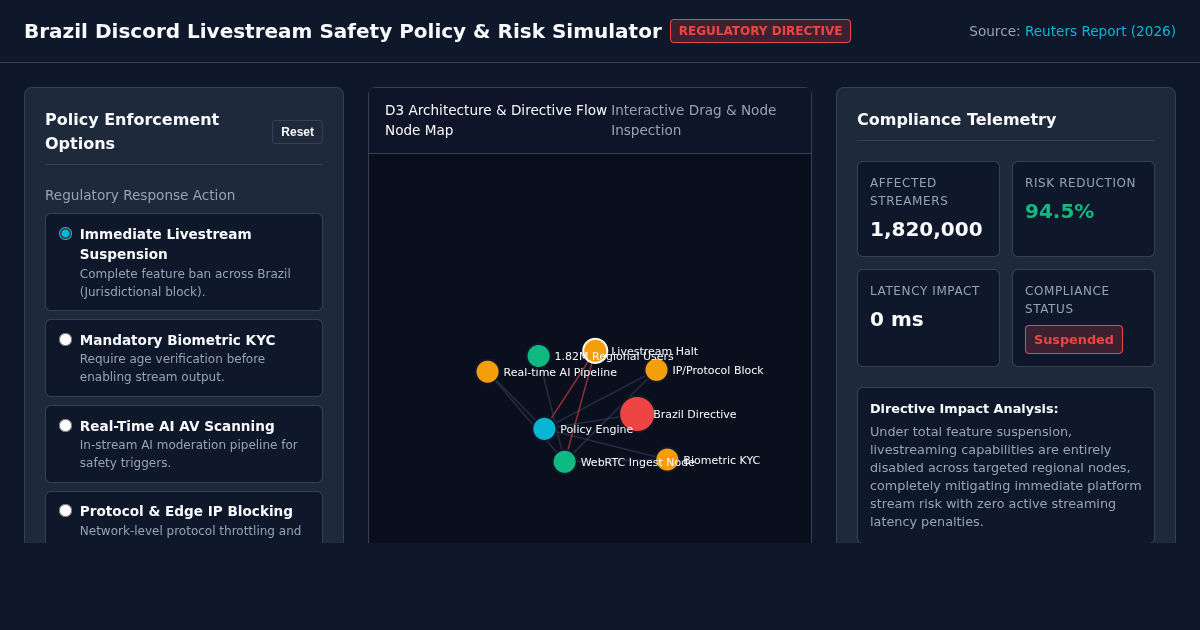Click the Policy Enforcement Options heading
The image size is (1200, 630).
132,131
